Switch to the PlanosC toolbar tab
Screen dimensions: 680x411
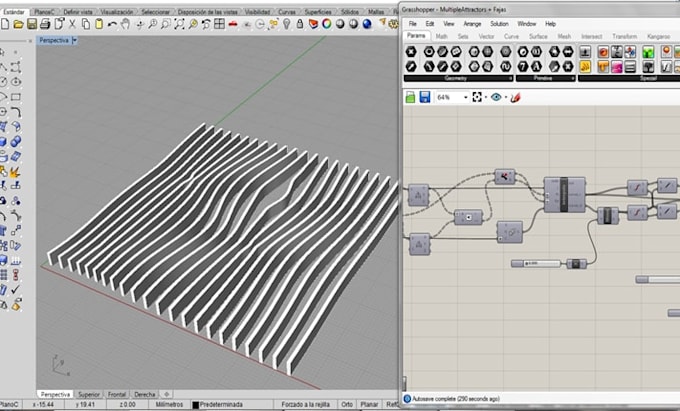pos(44,12)
